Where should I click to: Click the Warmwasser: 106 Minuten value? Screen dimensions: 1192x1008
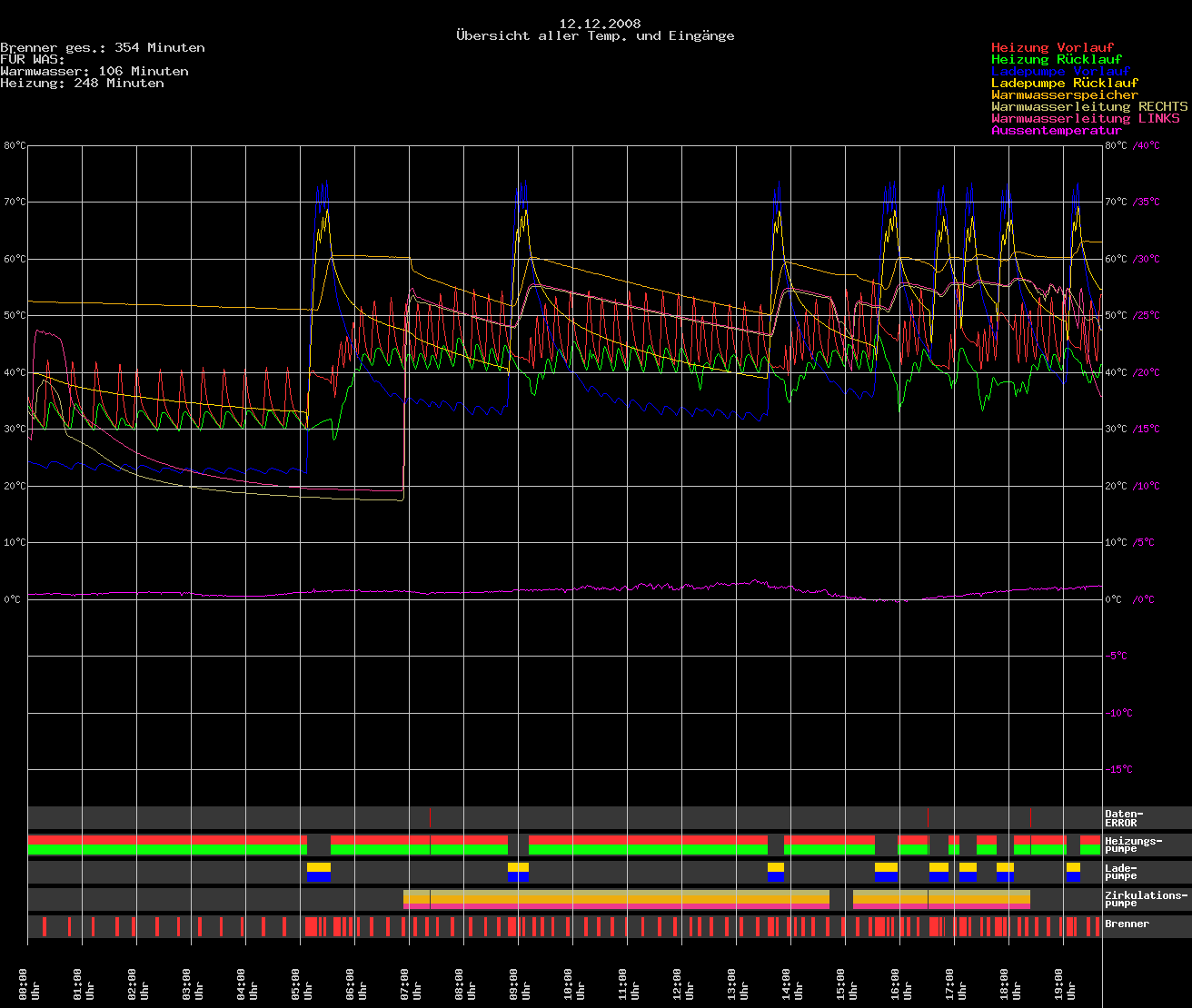click(x=94, y=71)
